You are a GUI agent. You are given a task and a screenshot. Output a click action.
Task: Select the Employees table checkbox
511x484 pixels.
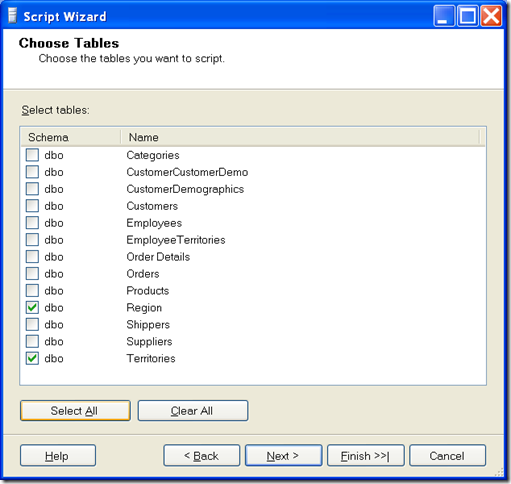point(32,223)
